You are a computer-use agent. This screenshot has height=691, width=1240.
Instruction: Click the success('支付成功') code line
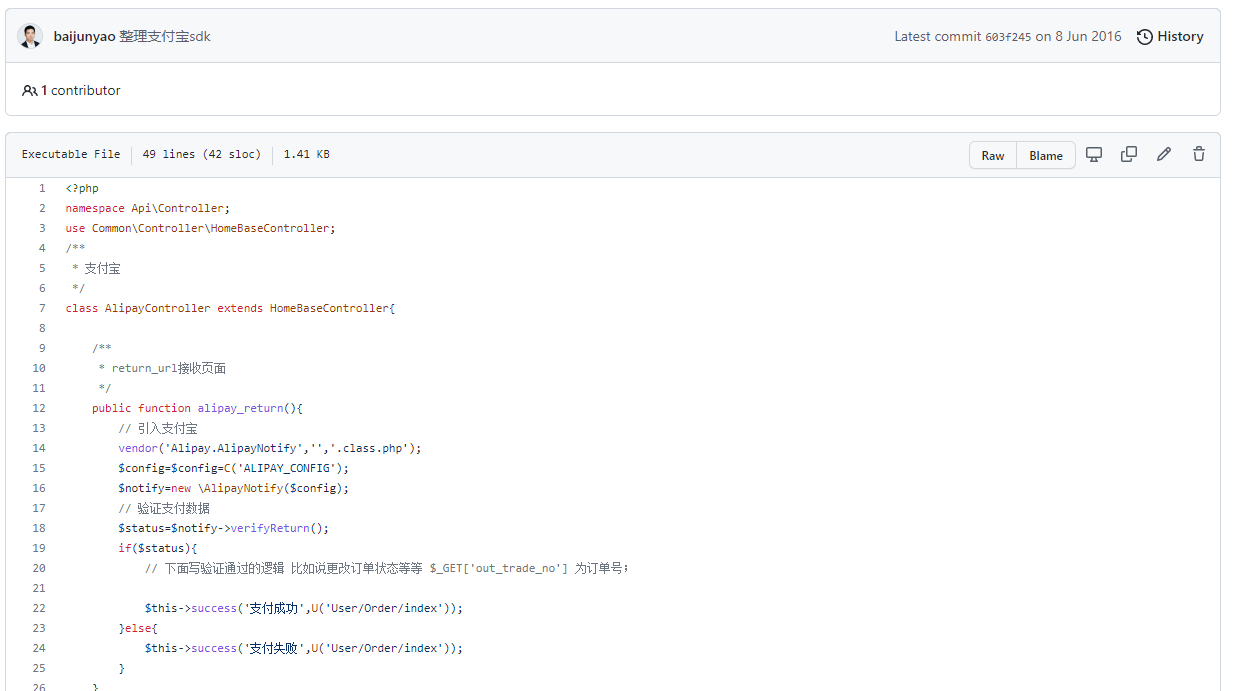click(x=304, y=608)
